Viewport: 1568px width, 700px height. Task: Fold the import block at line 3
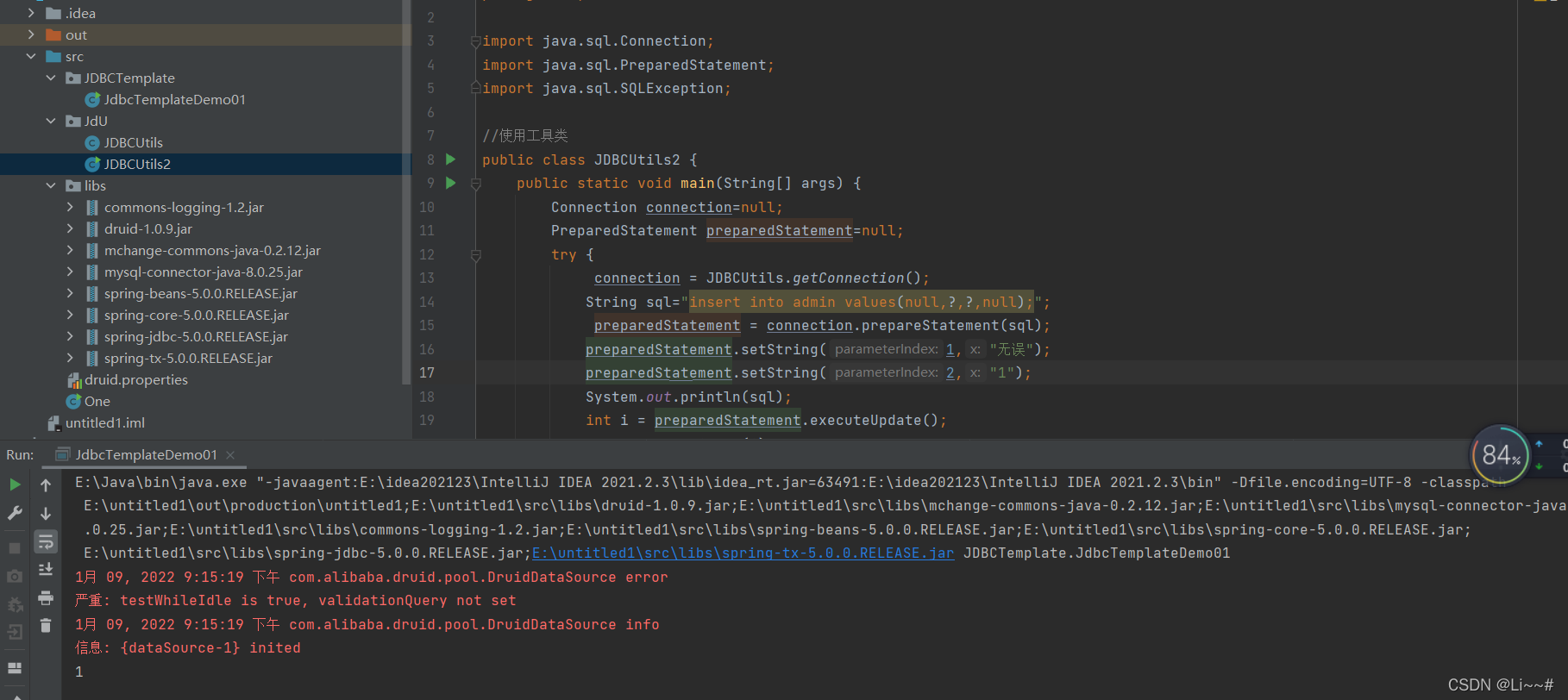[475, 41]
